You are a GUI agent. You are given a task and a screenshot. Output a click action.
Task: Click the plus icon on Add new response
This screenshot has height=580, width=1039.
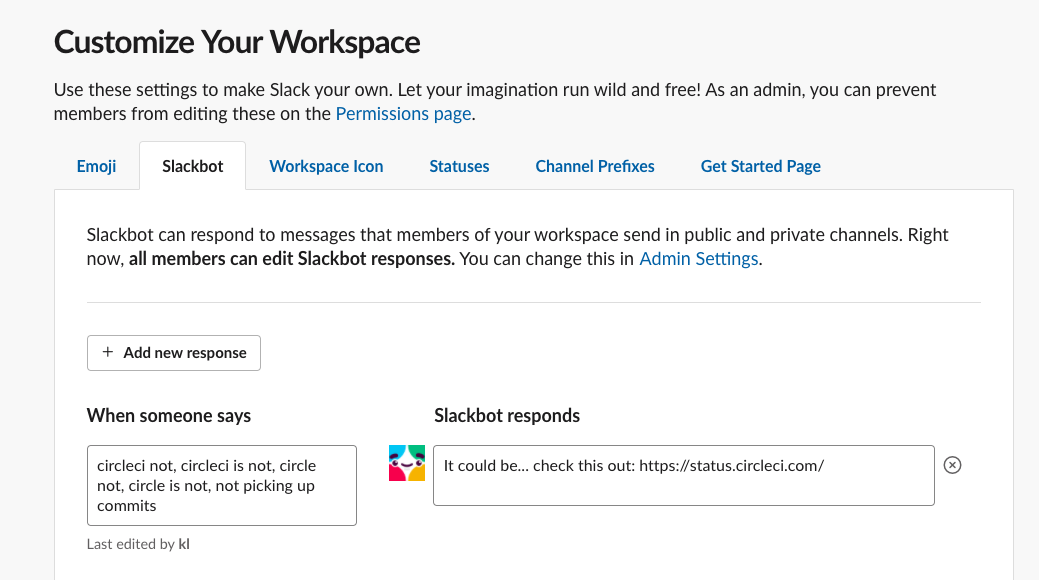(107, 352)
